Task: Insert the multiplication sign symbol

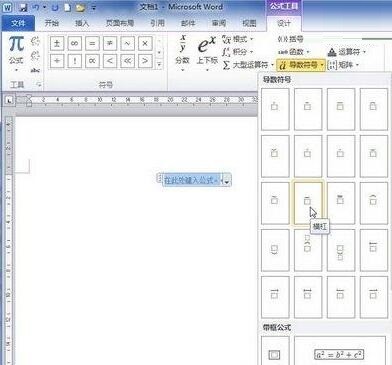Action: tap(145, 43)
